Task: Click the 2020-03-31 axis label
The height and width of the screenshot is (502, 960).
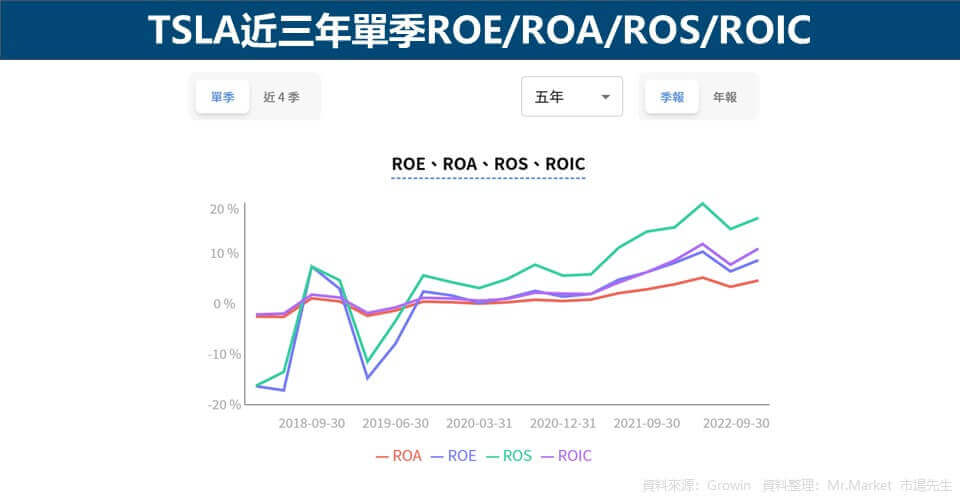Action: [x=479, y=423]
